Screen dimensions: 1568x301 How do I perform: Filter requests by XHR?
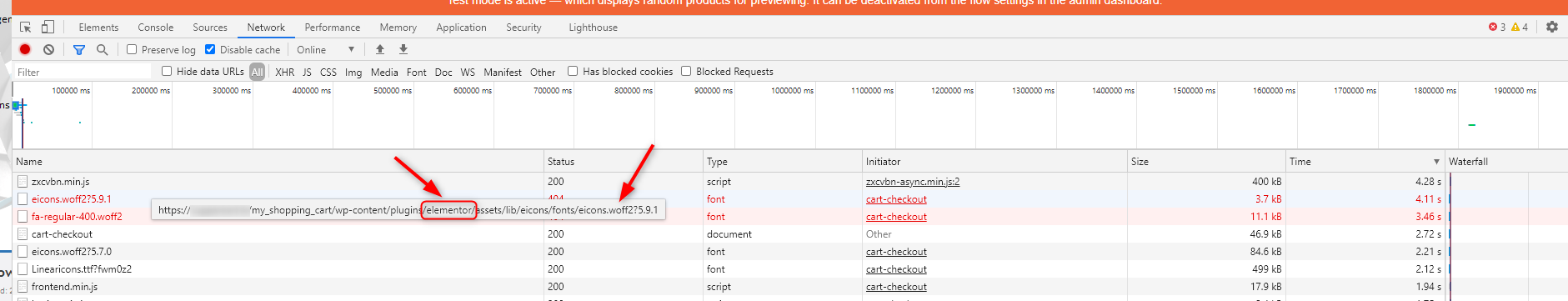click(x=285, y=73)
